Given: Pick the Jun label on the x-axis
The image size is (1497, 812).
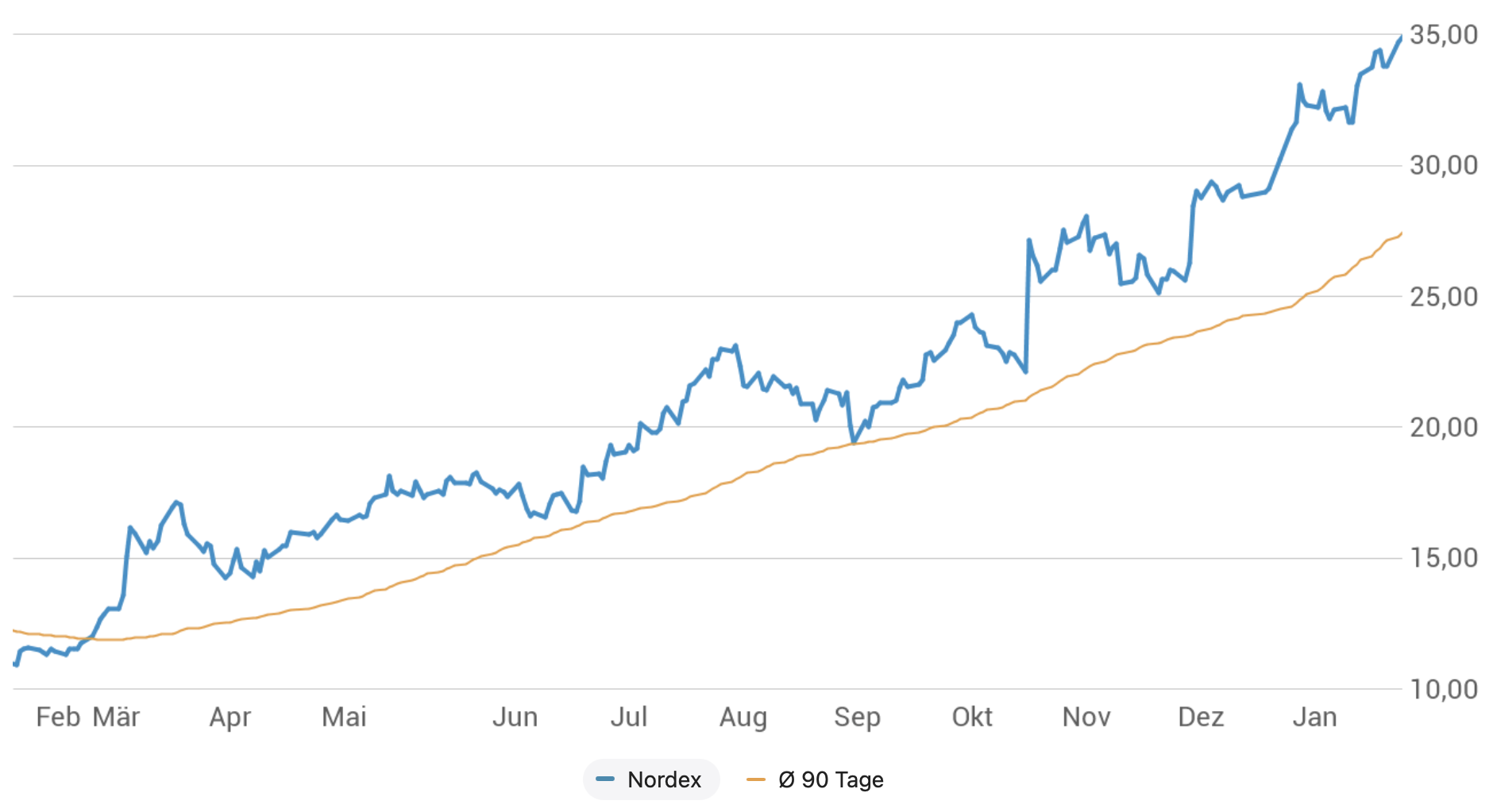Looking at the screenshot, I should [x=515, y=717].
